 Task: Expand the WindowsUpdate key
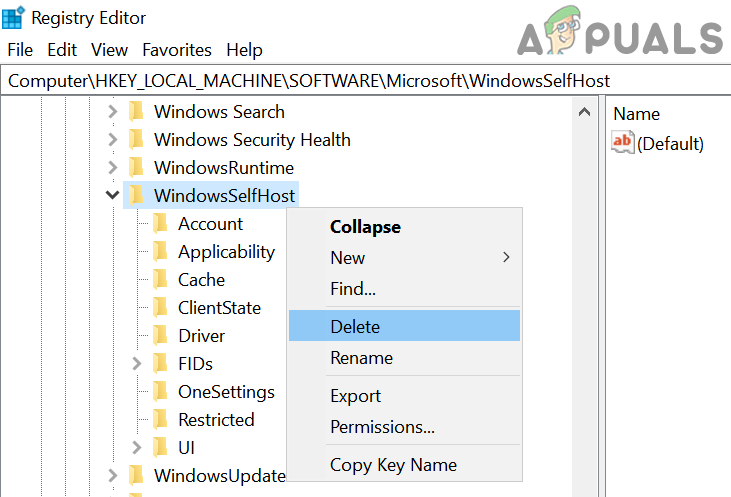click(x=112, y=476)
